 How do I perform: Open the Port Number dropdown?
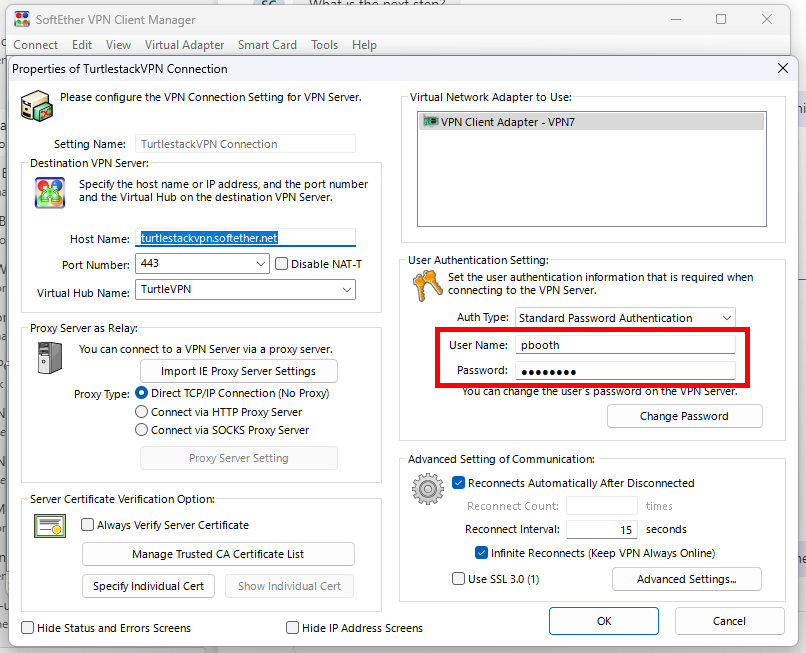coord(261,264)
